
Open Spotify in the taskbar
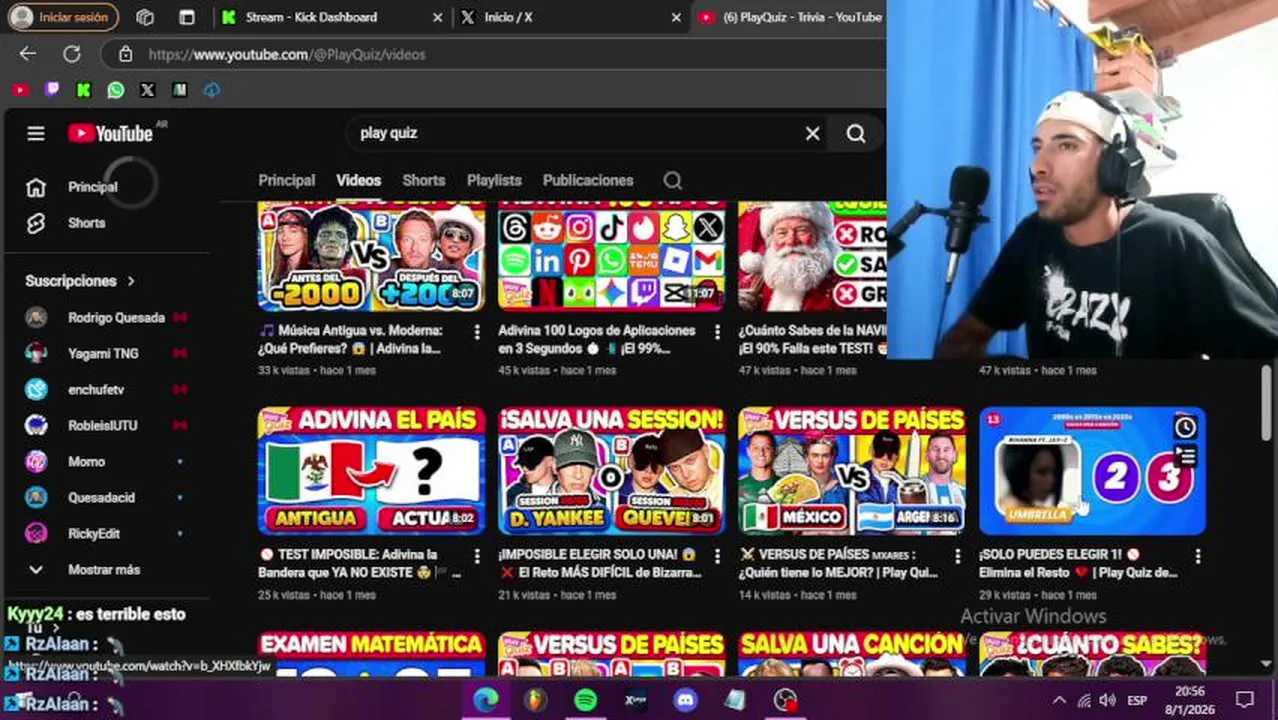point(586,700)
